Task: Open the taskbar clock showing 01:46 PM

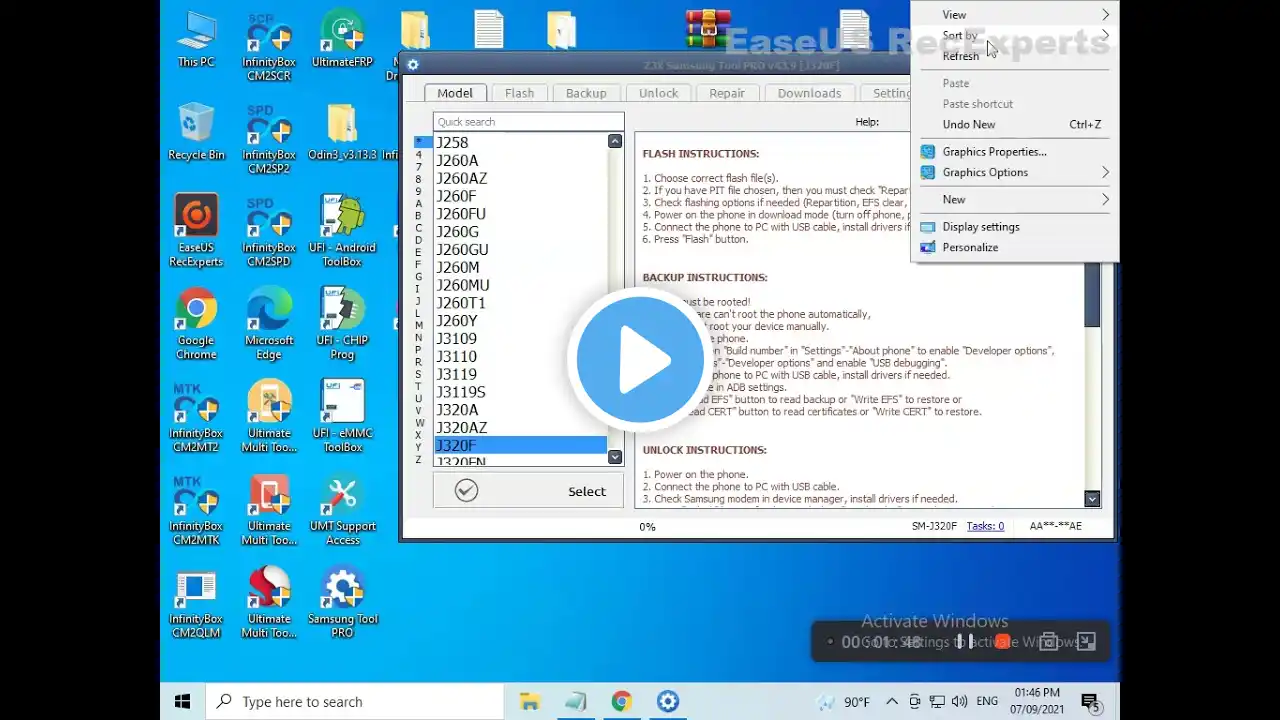Action: pyautogui.click(x=1037, y=701)
